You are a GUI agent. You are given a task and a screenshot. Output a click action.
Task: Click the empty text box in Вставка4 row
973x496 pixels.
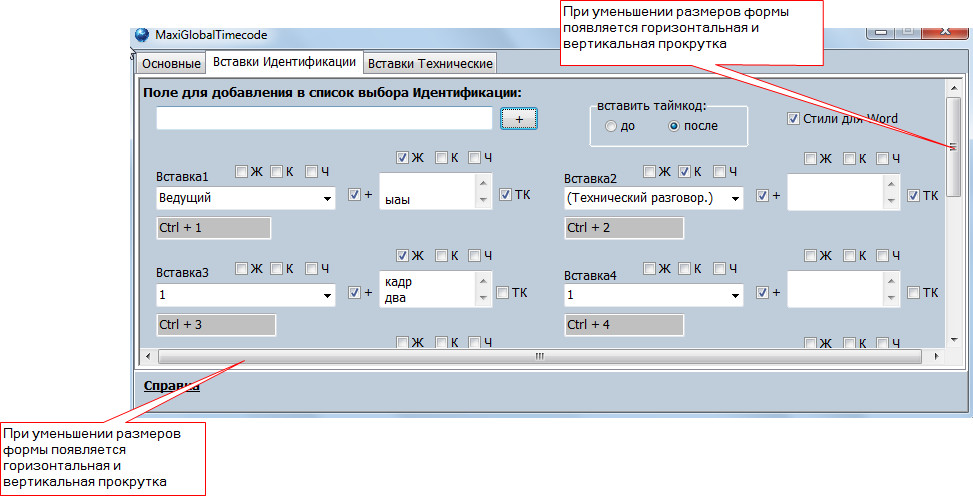click(835, 289)
